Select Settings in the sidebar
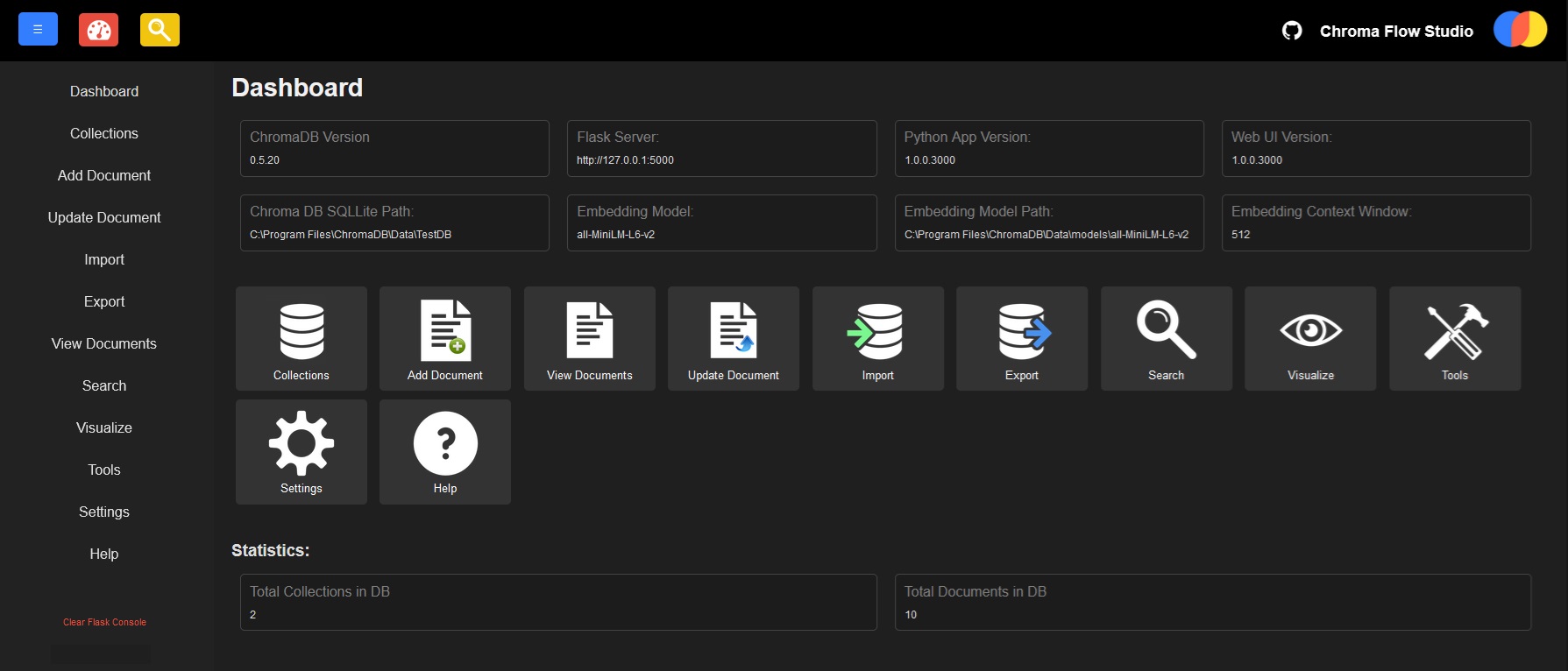The width and height of the screenshot is (1568, 671). (x=104, y=512)
